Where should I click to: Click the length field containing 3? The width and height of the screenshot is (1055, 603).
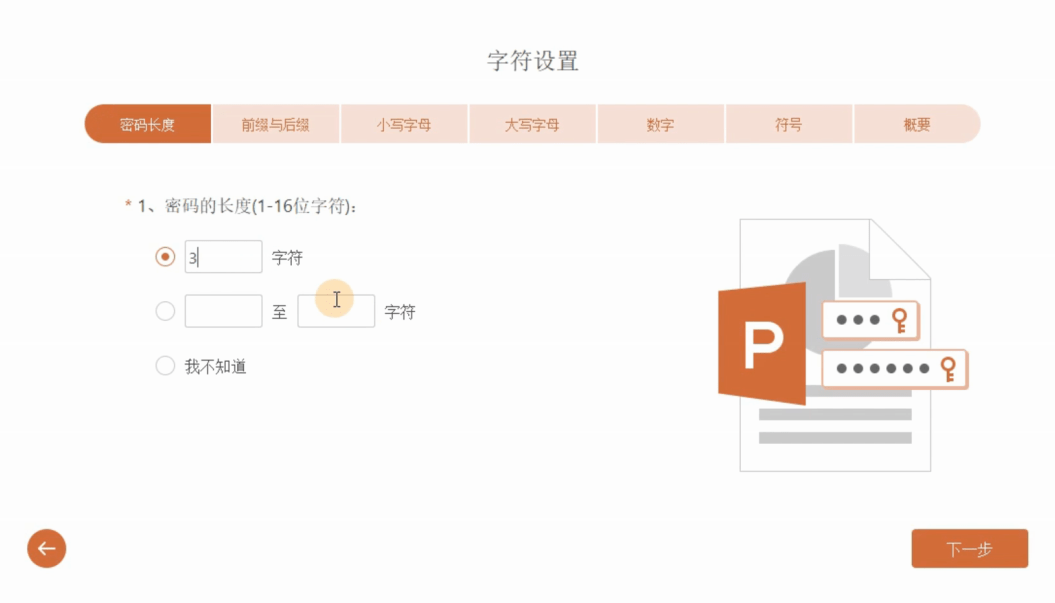(223, 257)
